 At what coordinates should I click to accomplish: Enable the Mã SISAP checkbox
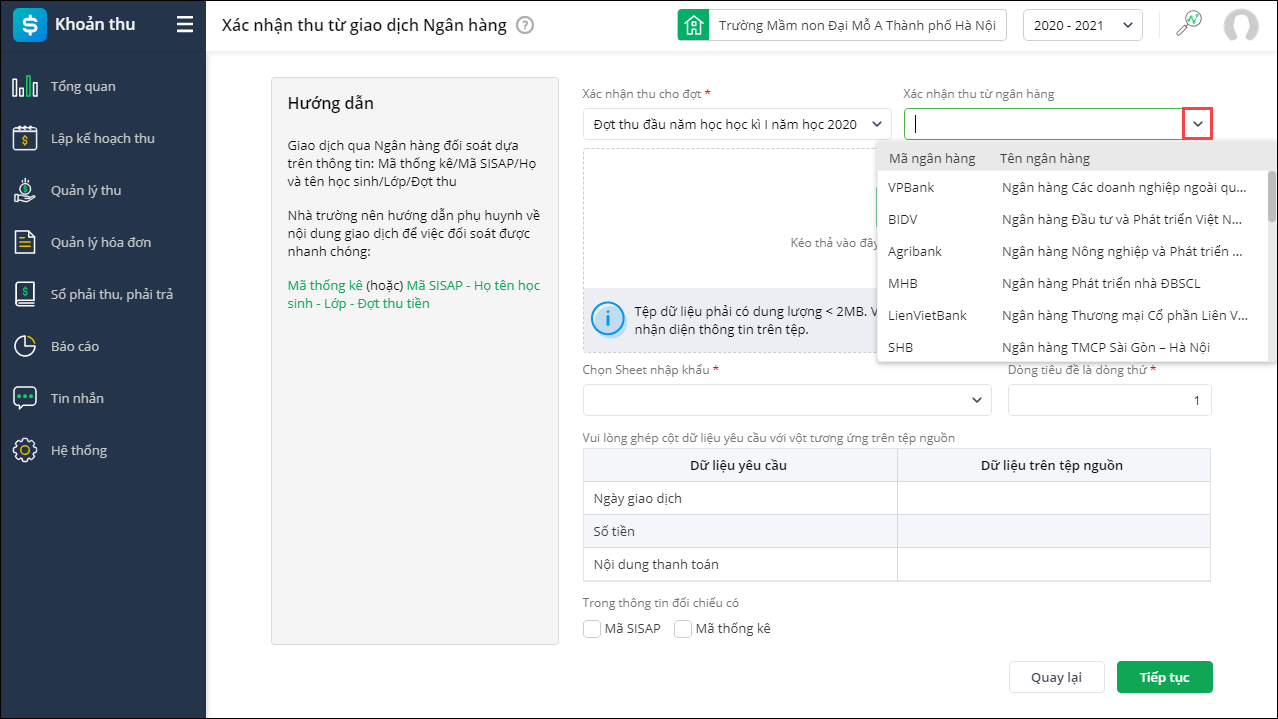click(x=592, y=629)
